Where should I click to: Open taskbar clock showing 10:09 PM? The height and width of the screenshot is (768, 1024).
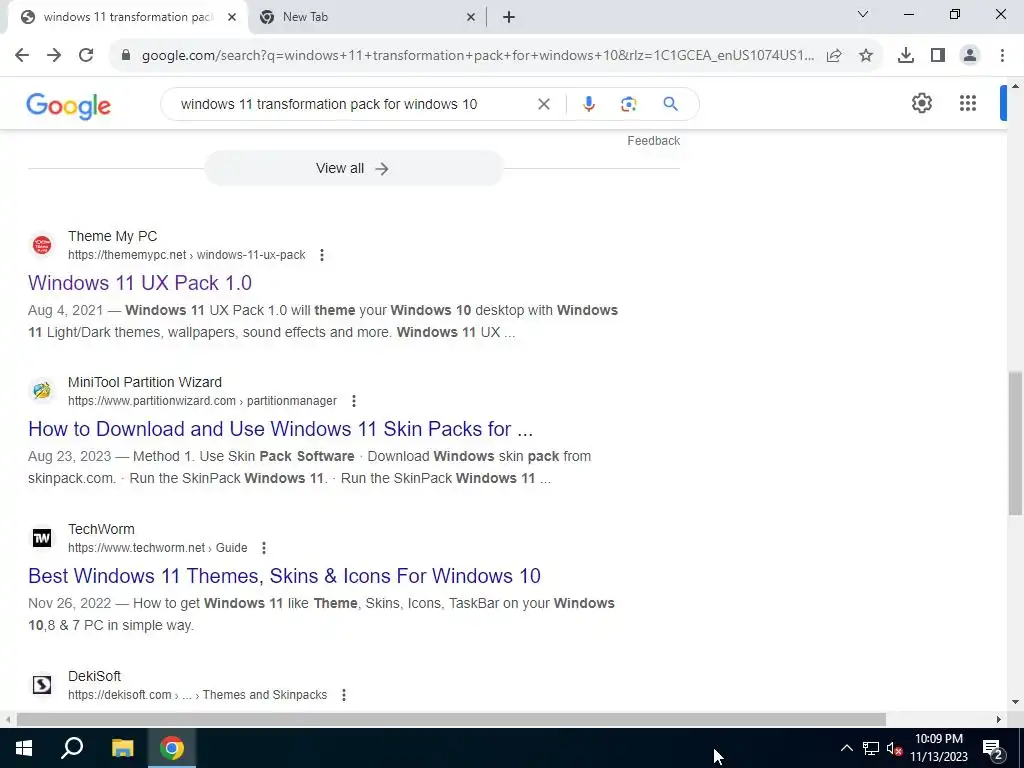[x=939, y=748]
